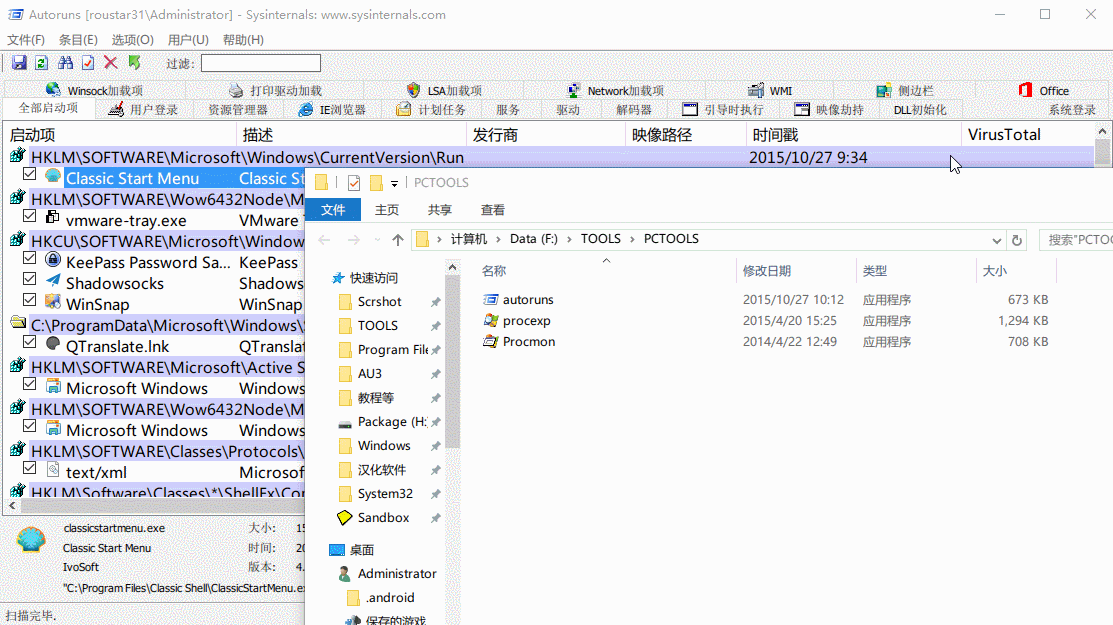Select the autoruns application icon in Explorer
The height and width of the screenshot is (625, 1113).
[490, 300]
